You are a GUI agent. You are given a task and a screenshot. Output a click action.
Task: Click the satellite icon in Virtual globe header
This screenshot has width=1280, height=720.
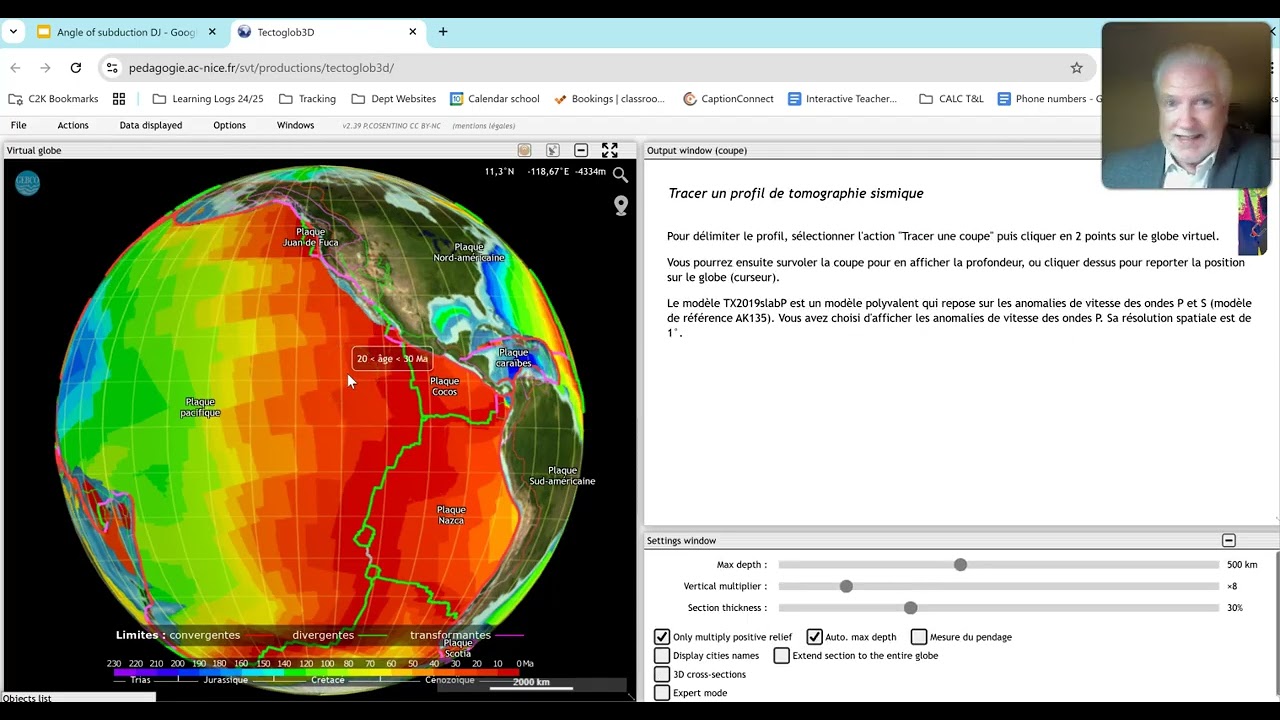552,150
